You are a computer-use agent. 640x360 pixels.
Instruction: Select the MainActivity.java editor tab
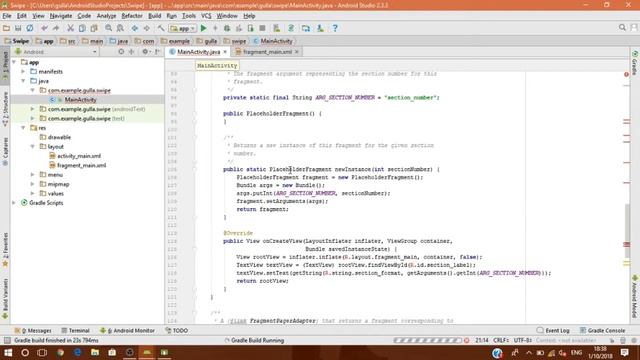[x=198, y=52]
